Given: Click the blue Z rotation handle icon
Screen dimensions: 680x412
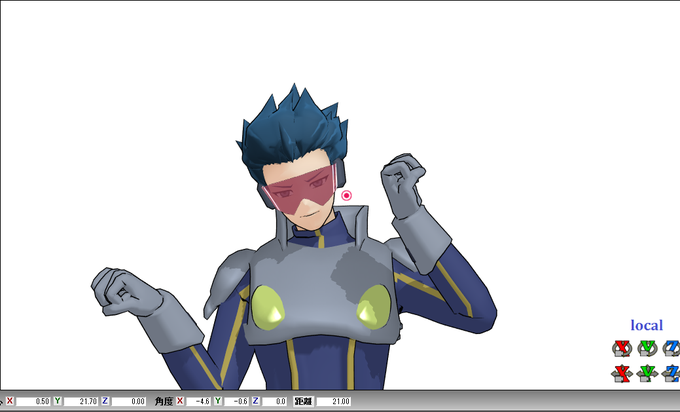Looking at the screenshot, I should click(671, 348).
